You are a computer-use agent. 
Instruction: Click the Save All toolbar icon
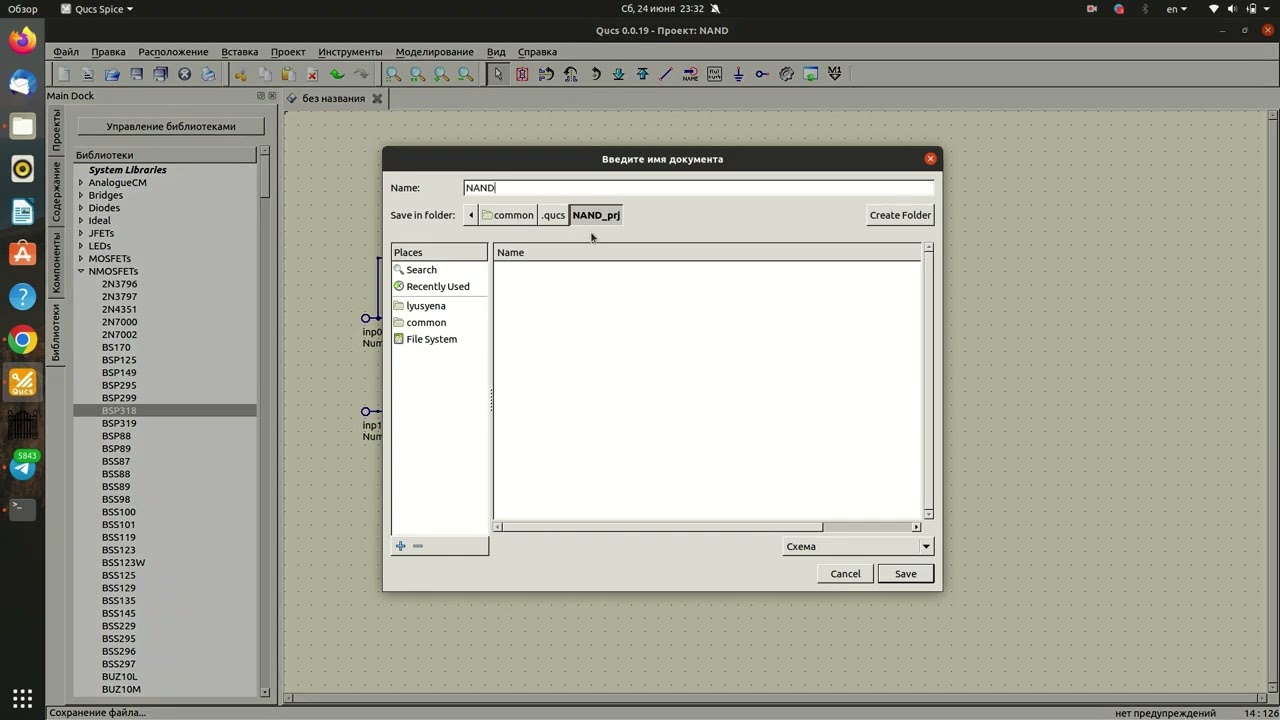point(160,74)
